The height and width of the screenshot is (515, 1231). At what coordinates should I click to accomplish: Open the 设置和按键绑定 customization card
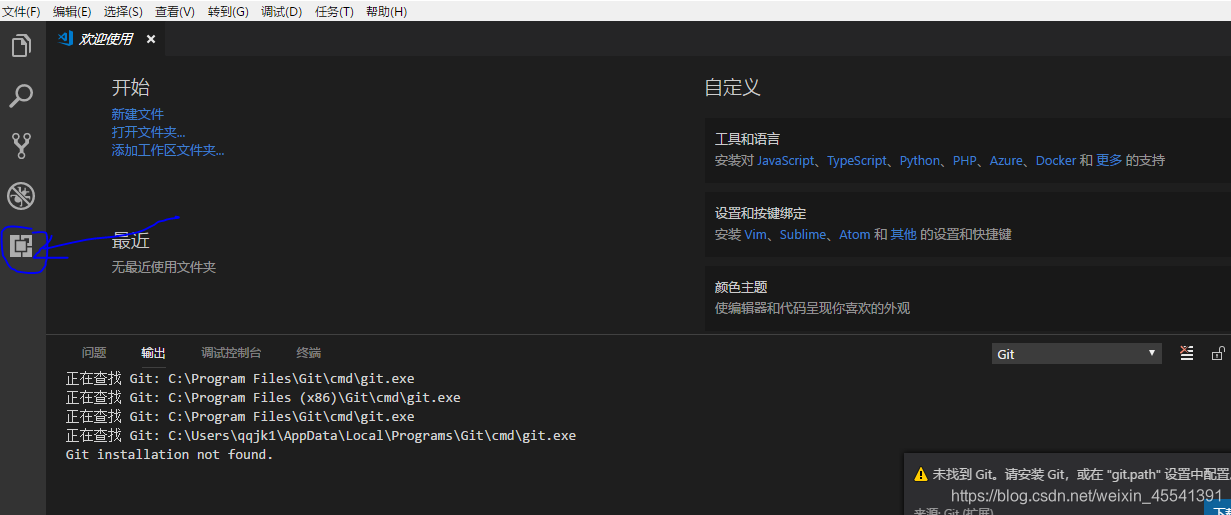click(968, 223)
